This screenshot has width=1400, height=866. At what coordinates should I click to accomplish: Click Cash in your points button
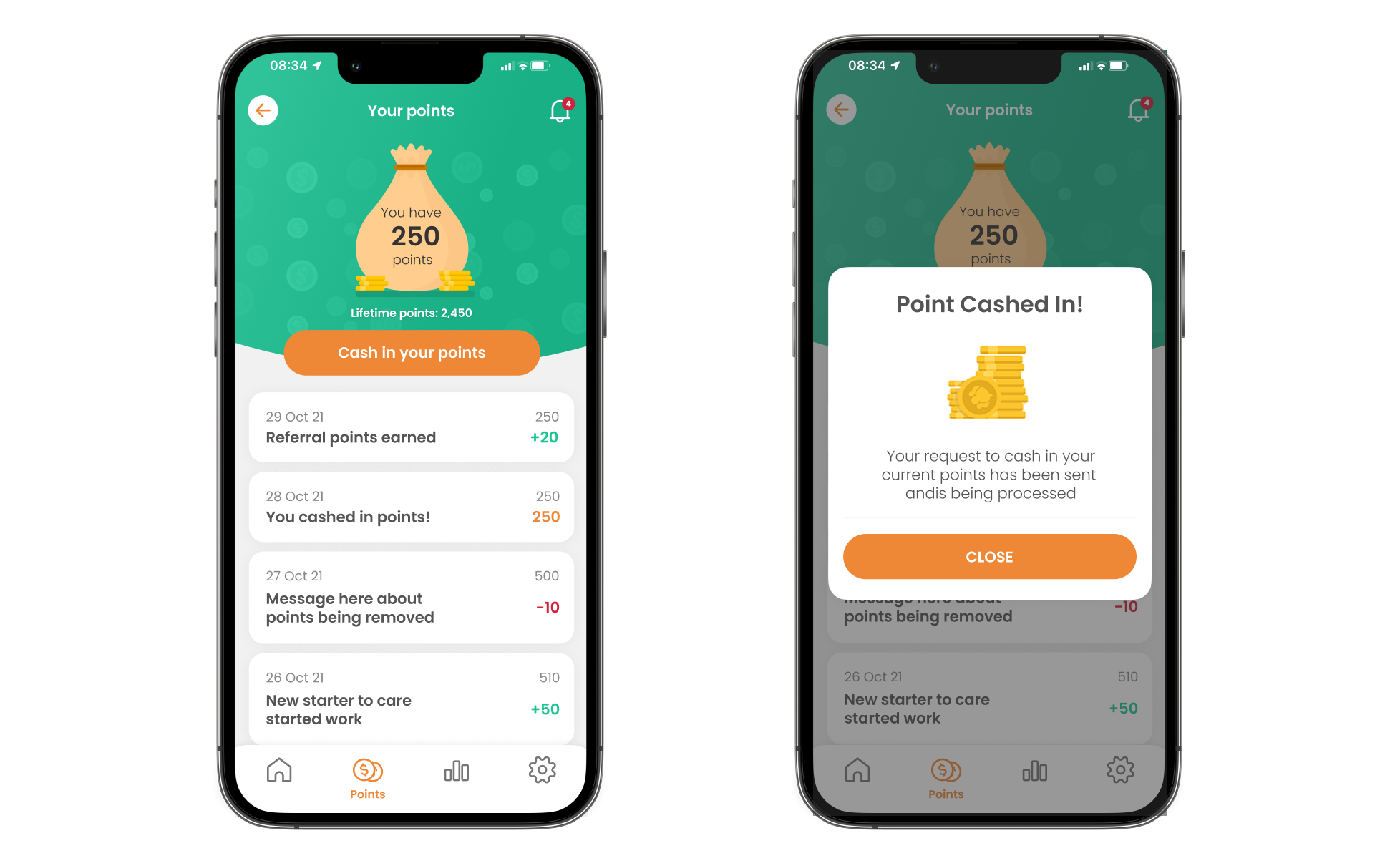tap(410, 352)
